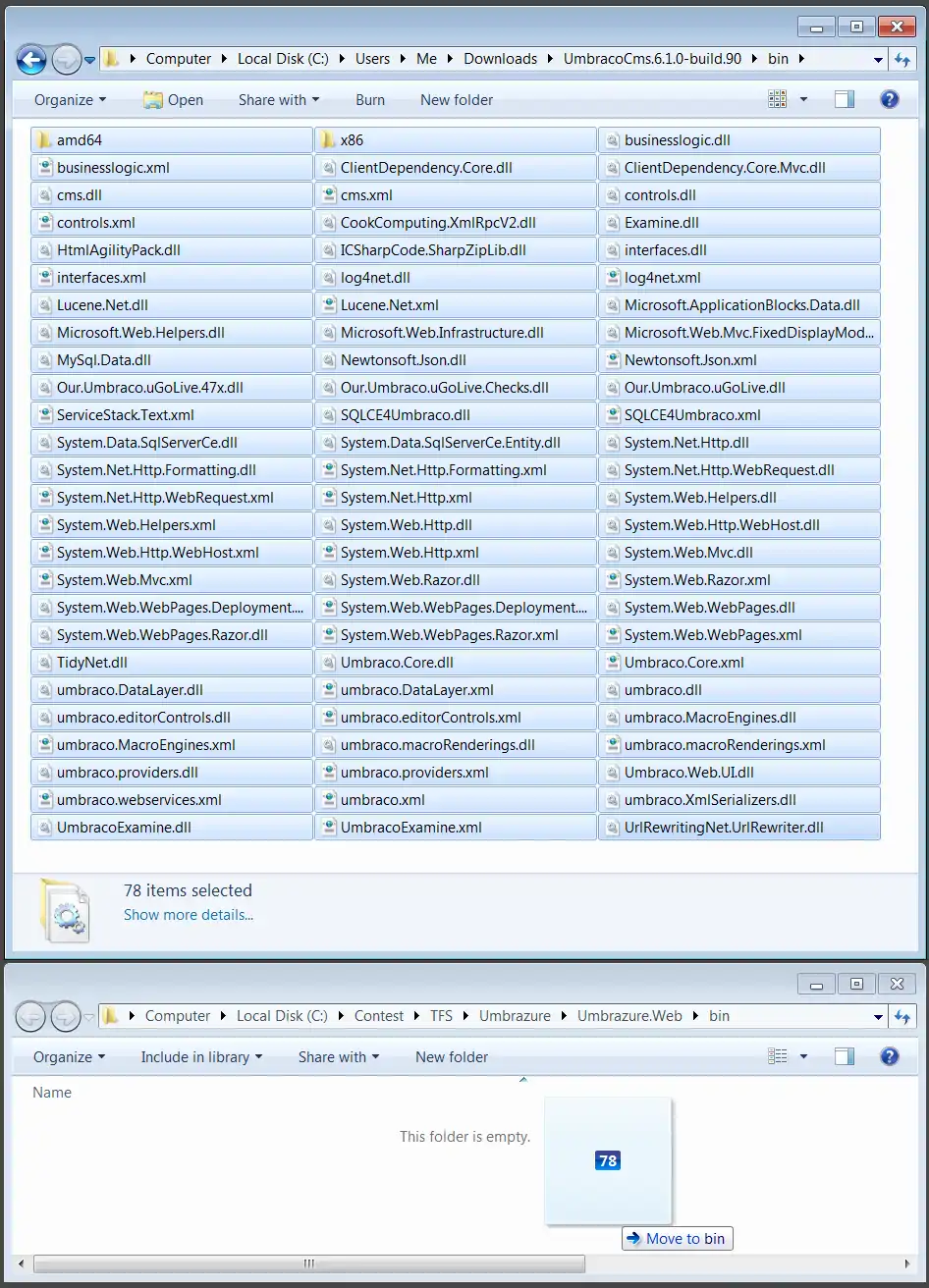The width and height of the screenshot is (929, 1288).
Task: Open the Share with menu in the top window
Action: (279, 99)
